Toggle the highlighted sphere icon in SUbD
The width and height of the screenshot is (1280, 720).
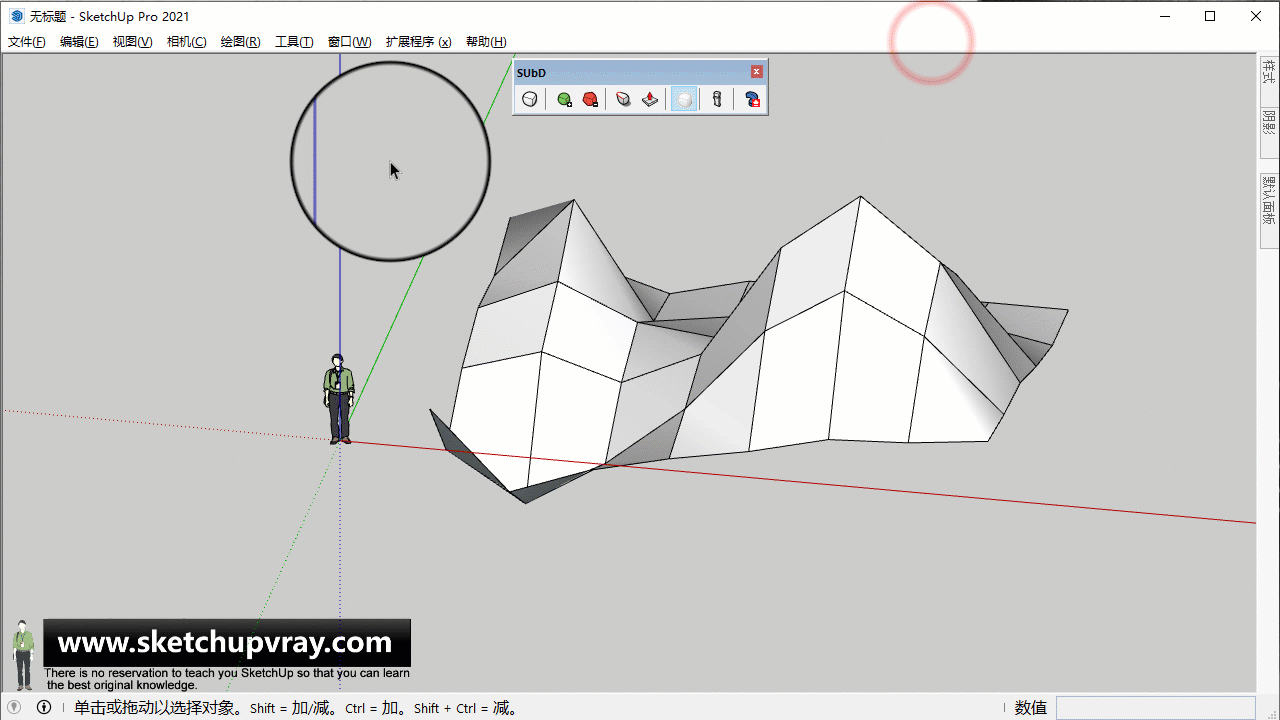tap(684, 99)
